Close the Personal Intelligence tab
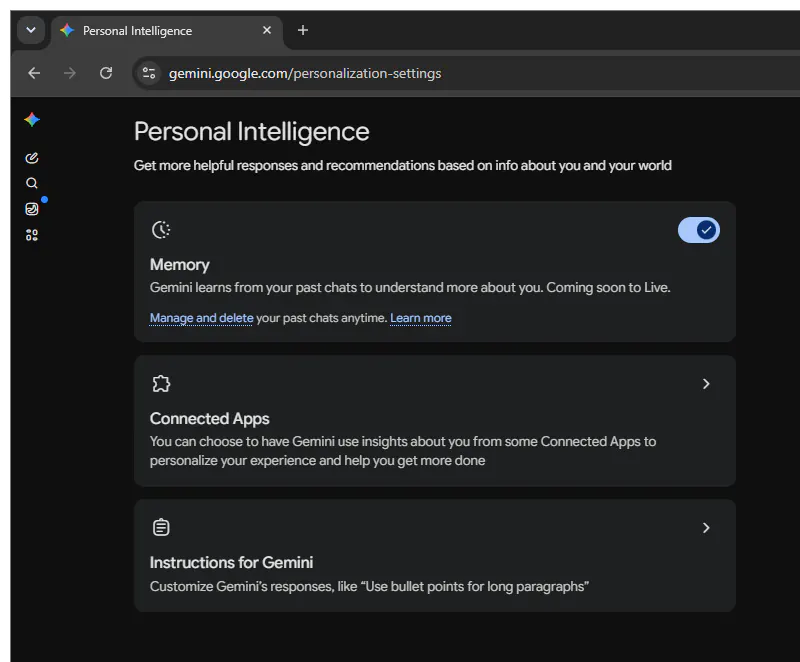The height and width of the screenshot is (662, 800). 267,30
